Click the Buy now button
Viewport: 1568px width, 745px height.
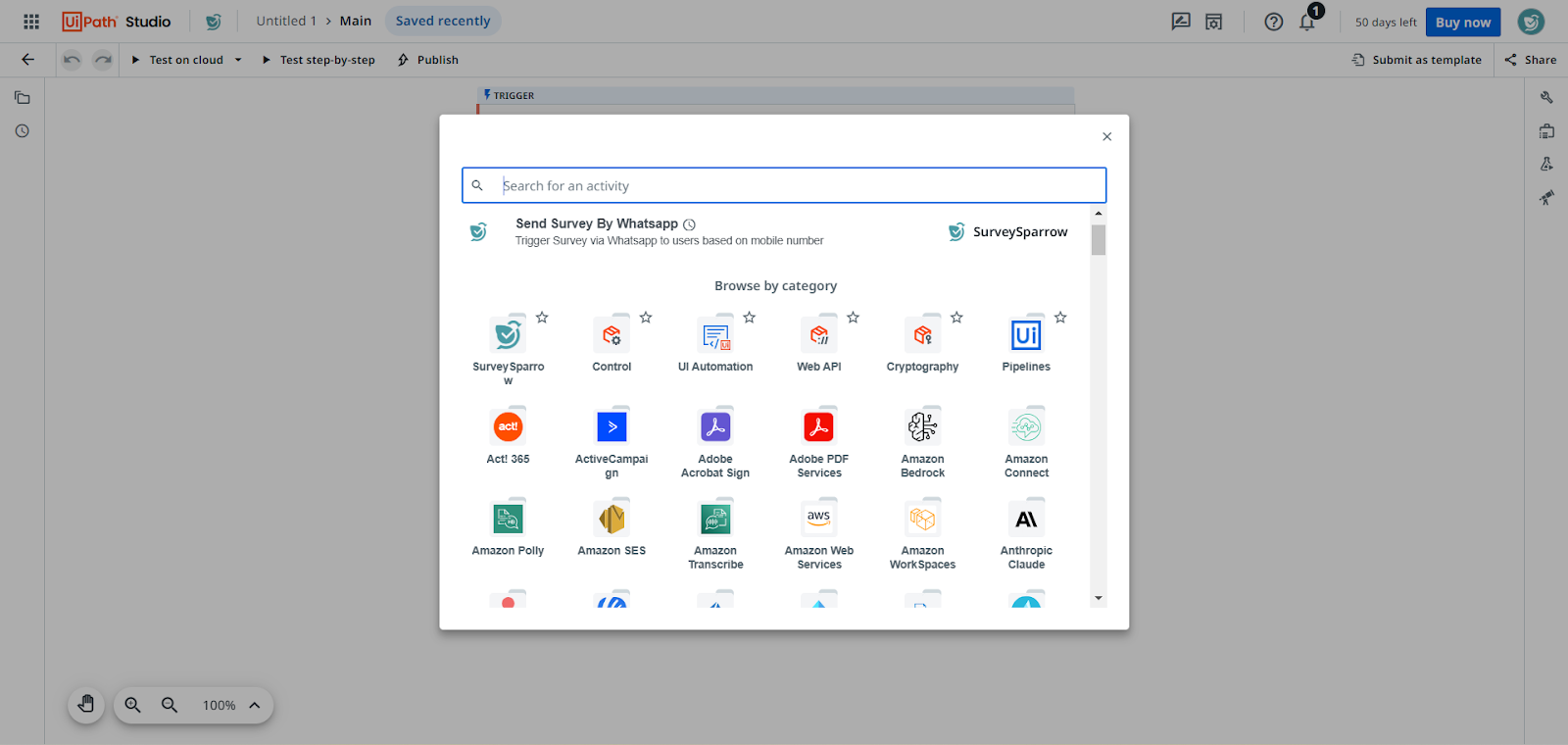[1462, 22]
